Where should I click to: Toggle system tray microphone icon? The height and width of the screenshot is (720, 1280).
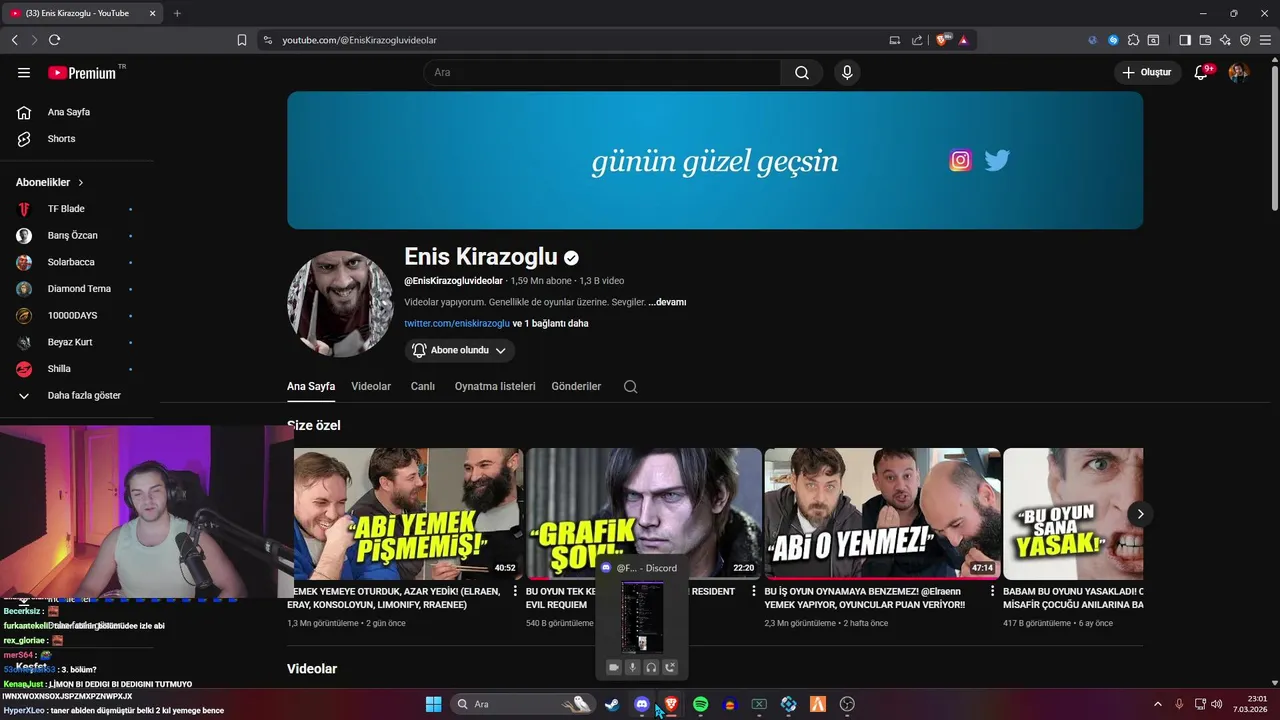[x=1179, y=704]
